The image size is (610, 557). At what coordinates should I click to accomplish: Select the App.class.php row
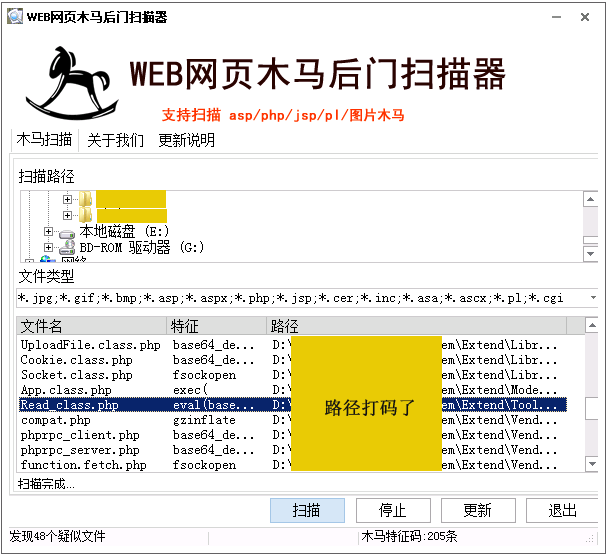(292, 390)
